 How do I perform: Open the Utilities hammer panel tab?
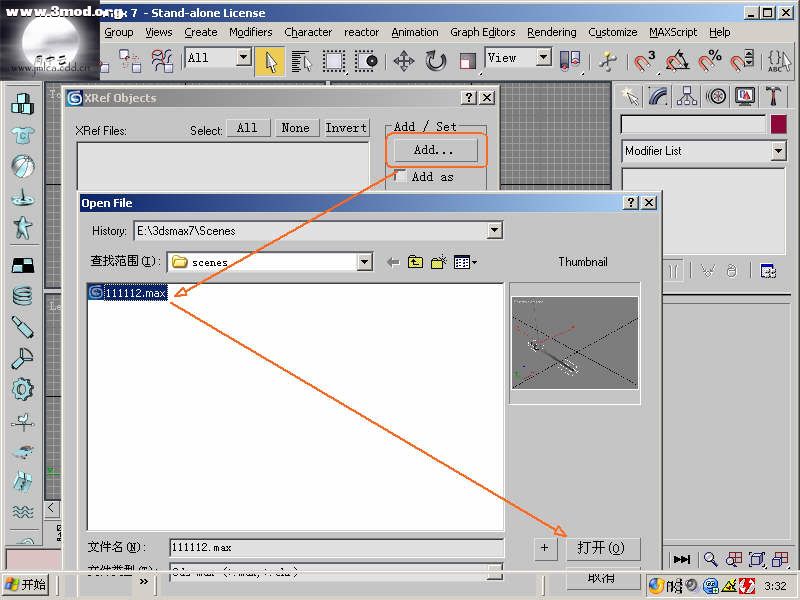click(773, 96)
